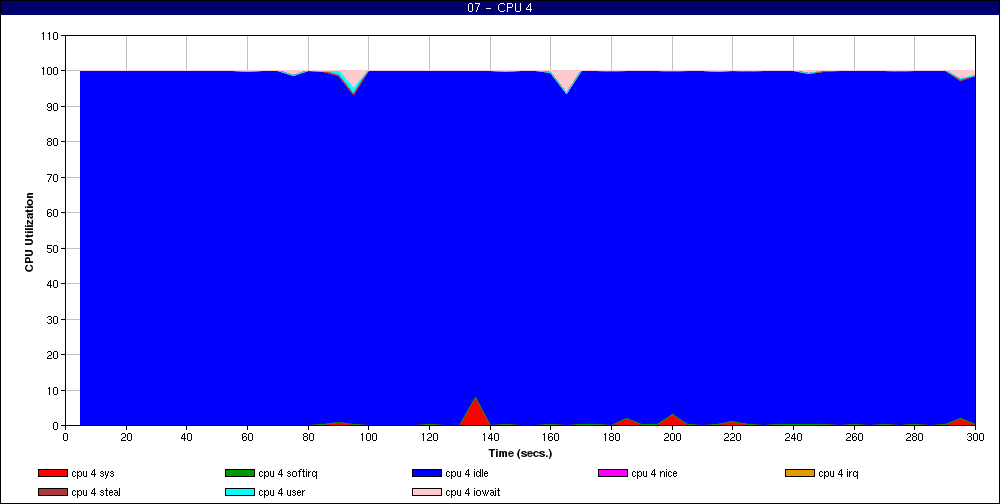Click the x-axis tick label 140
Screen dimensions: 1000x504
(490, 437)
